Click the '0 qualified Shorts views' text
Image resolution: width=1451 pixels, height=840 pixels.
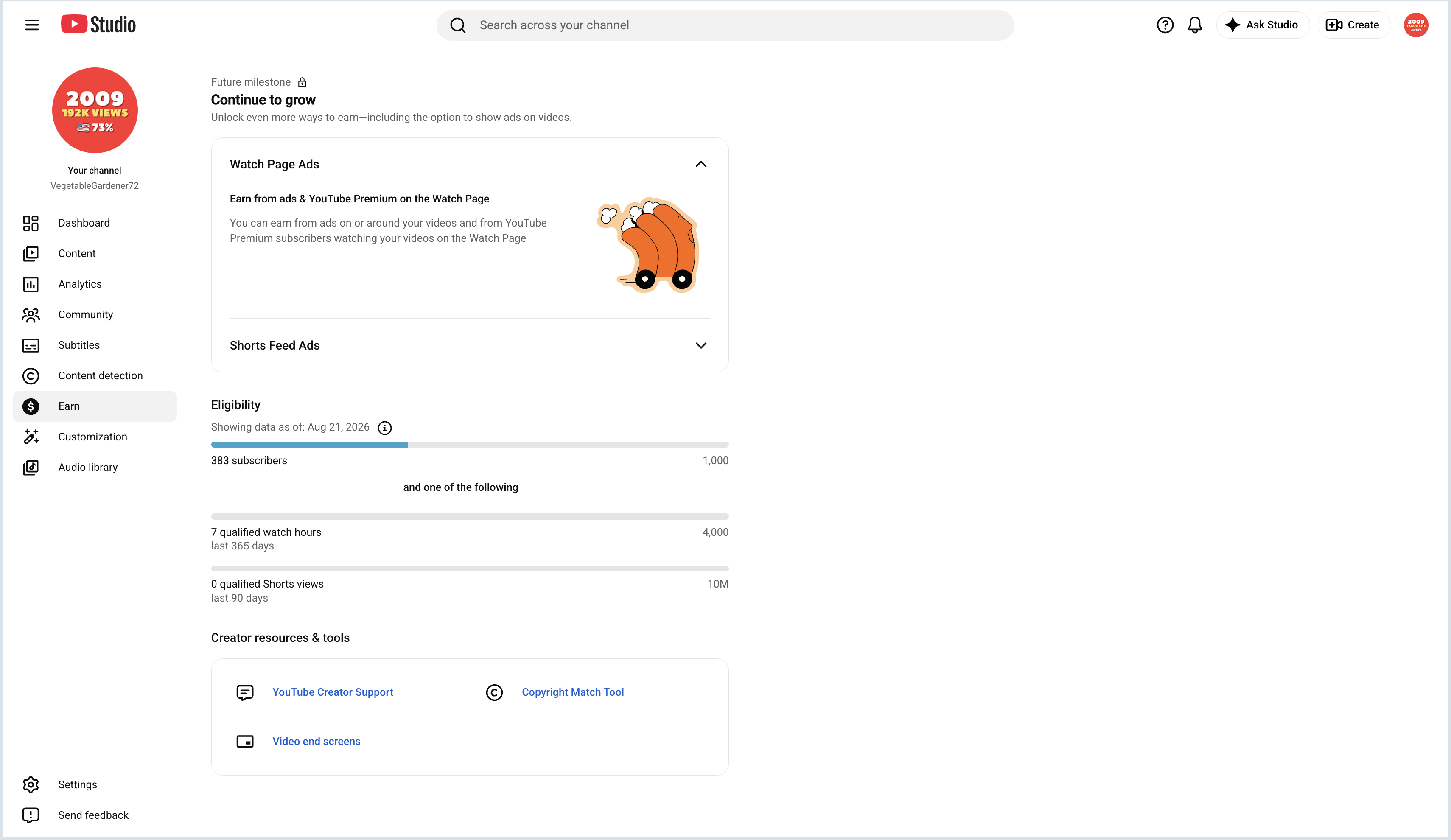pyautogui.click(x=267, y=584)
